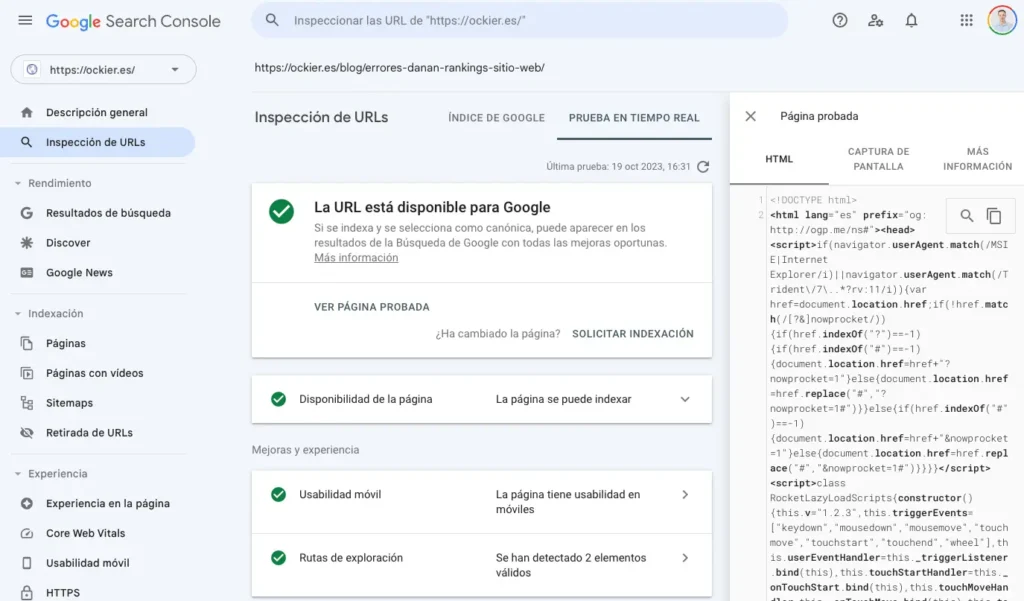1024x601 pixels.
Task: Open users and permissions settings icon
Action: coord(876,20)
